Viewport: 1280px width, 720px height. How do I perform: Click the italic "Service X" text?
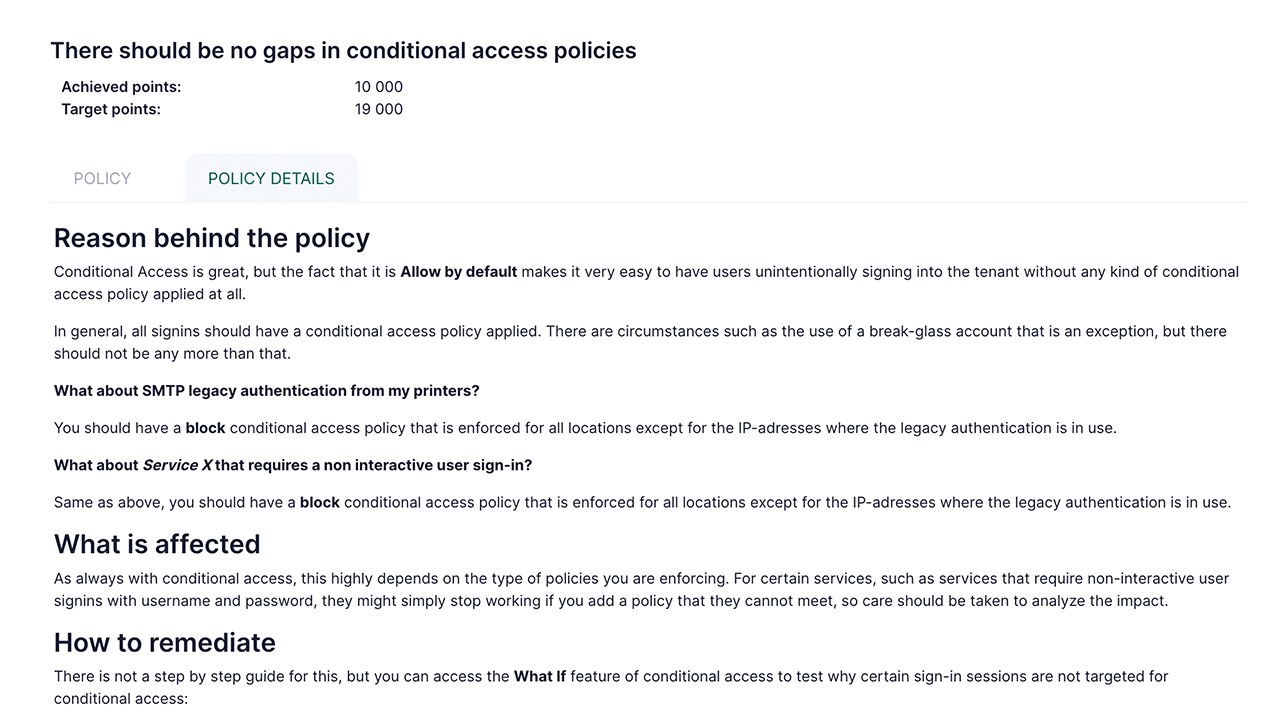[176, 465]
